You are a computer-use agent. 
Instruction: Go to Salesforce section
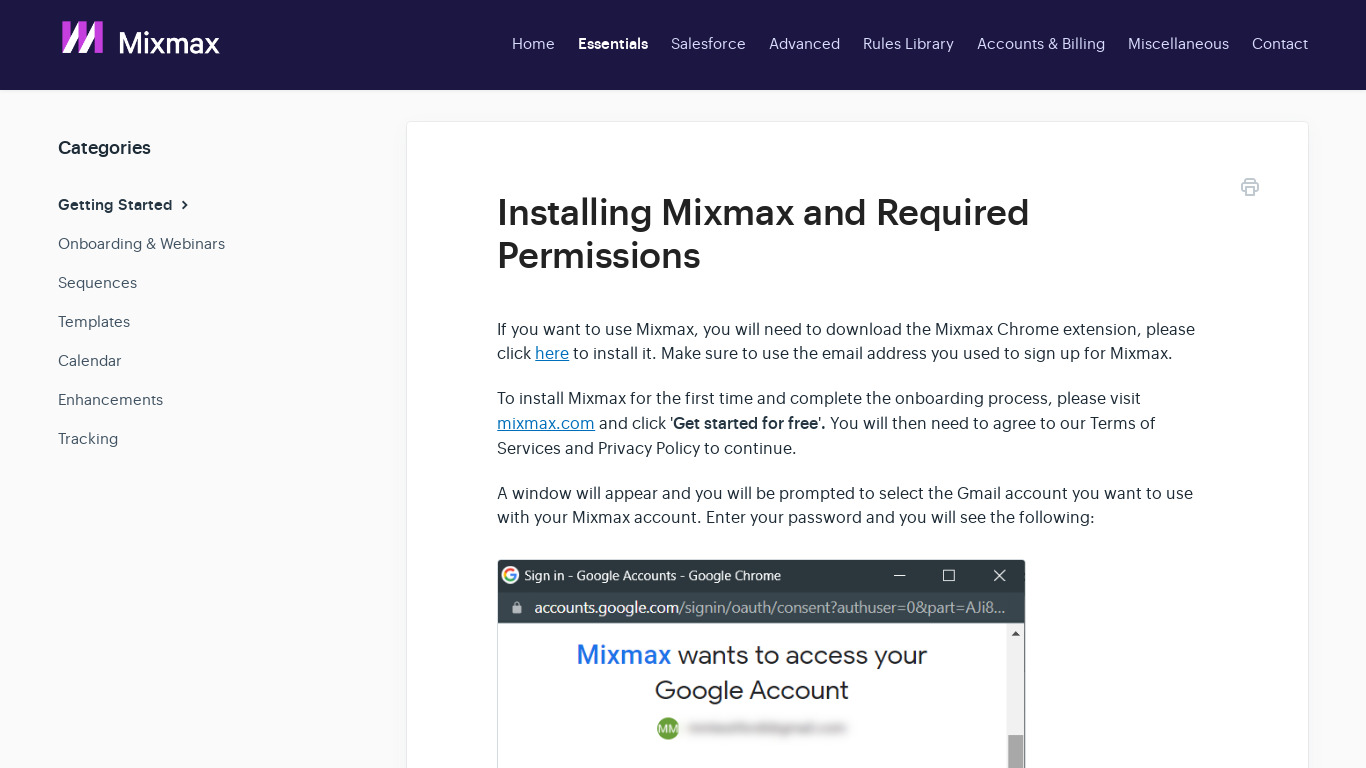coord(708,44)
